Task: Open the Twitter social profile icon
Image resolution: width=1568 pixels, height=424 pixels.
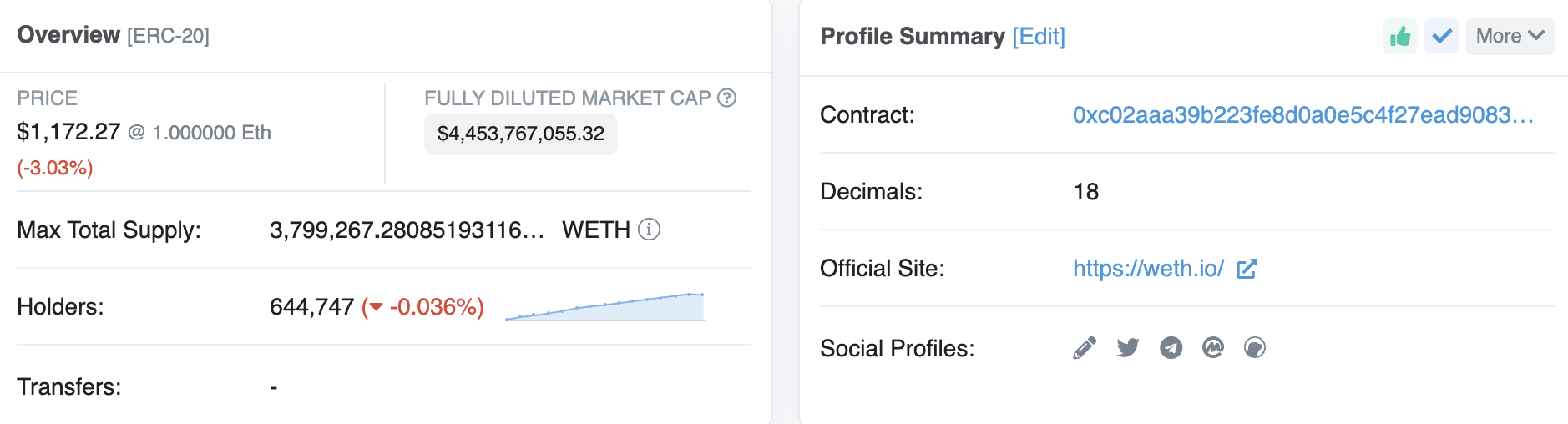Action: pos(1128,348)
